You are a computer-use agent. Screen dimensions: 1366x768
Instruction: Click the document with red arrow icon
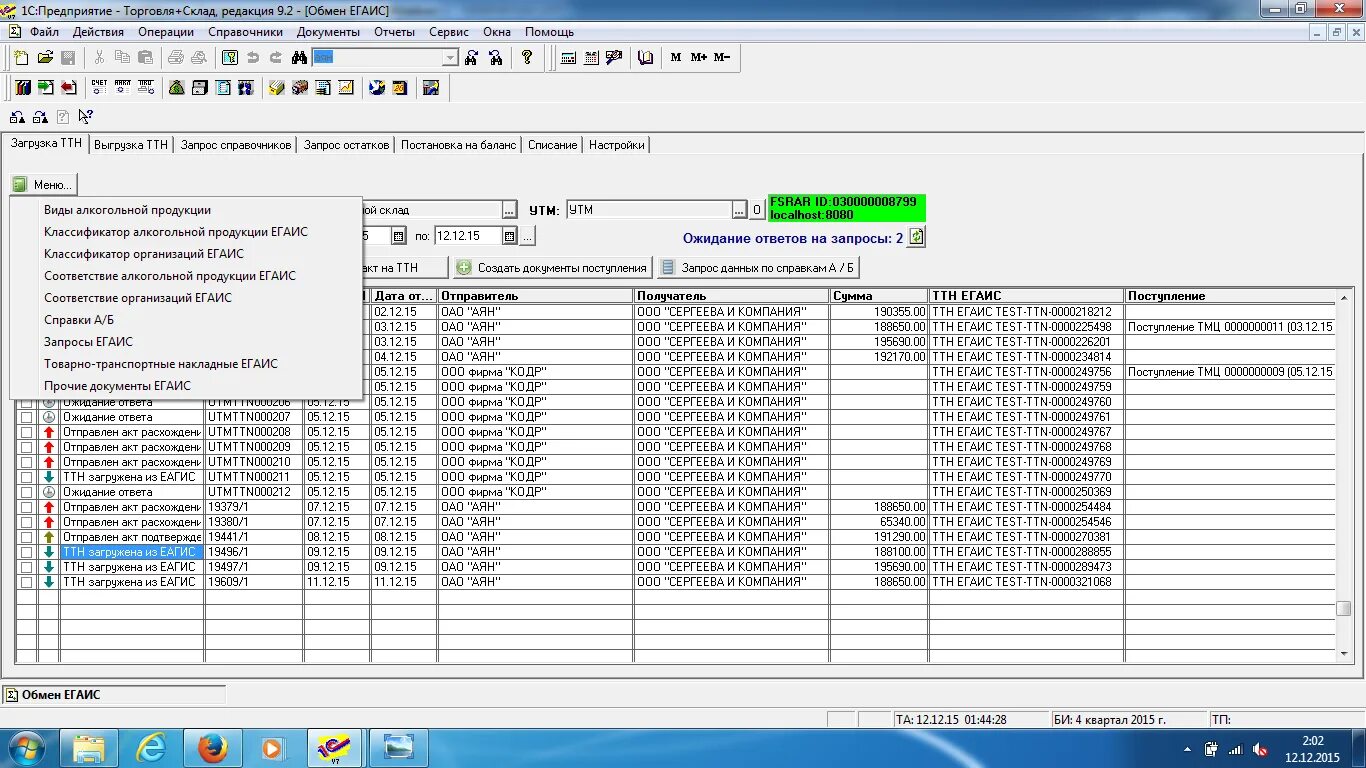pyautogui.click(x=68, y=88)
